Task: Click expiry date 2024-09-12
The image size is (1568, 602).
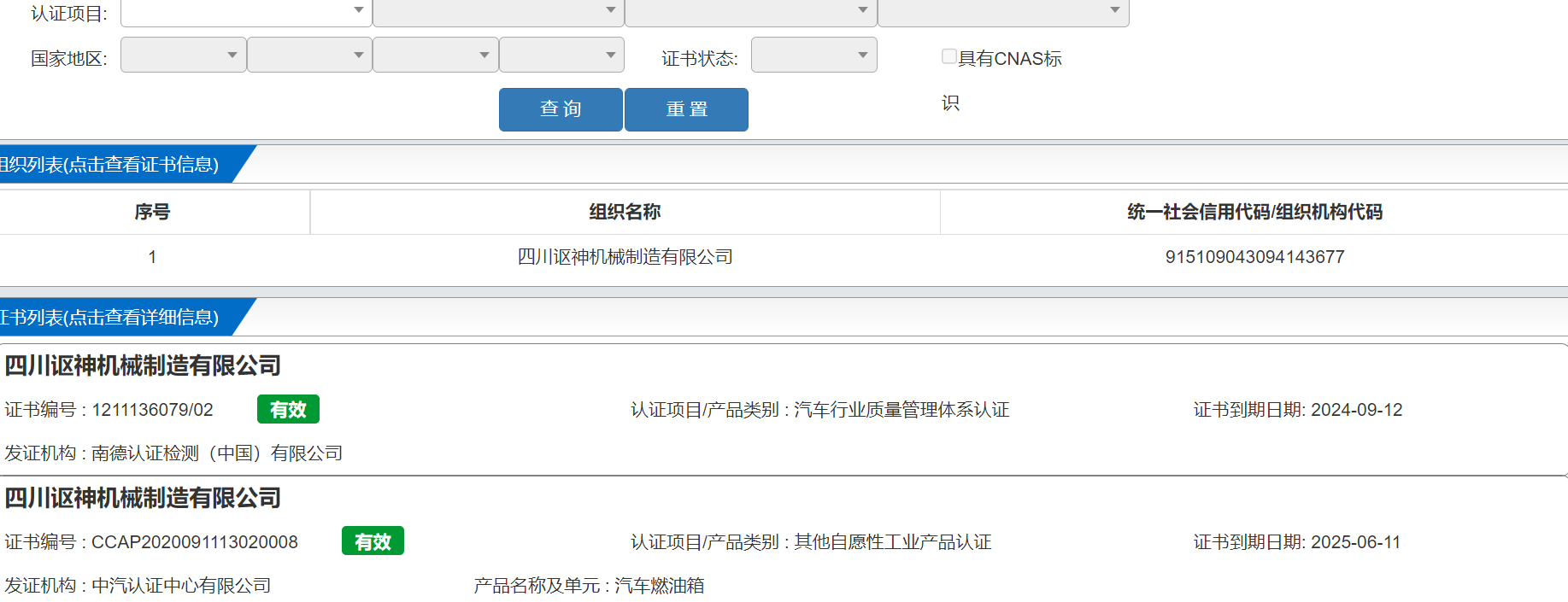Action: [x=1357, y=410]
